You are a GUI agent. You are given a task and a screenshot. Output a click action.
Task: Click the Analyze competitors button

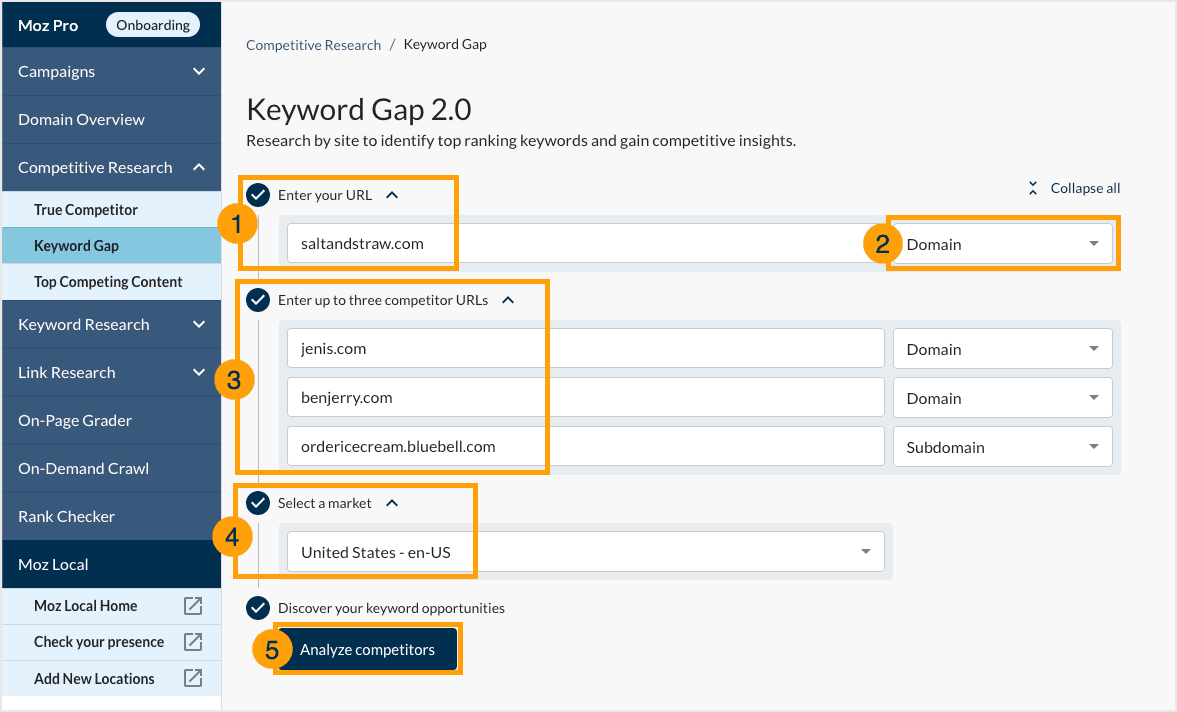click(367, 648)
